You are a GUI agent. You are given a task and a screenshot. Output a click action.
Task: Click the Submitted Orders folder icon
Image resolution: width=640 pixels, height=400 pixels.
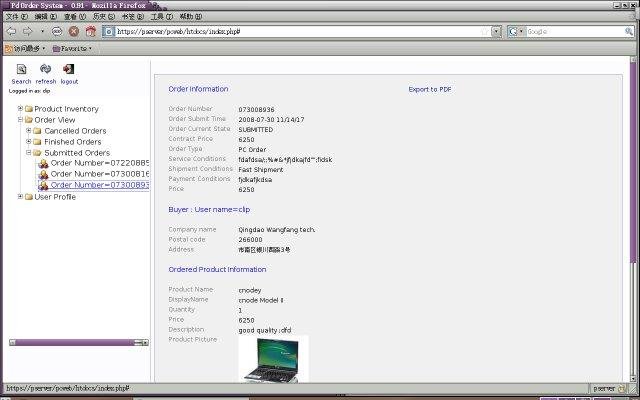38,153
